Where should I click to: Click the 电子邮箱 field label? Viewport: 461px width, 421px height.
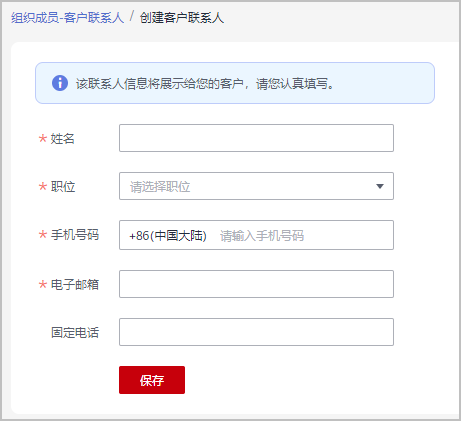click(x=75, y=285)
